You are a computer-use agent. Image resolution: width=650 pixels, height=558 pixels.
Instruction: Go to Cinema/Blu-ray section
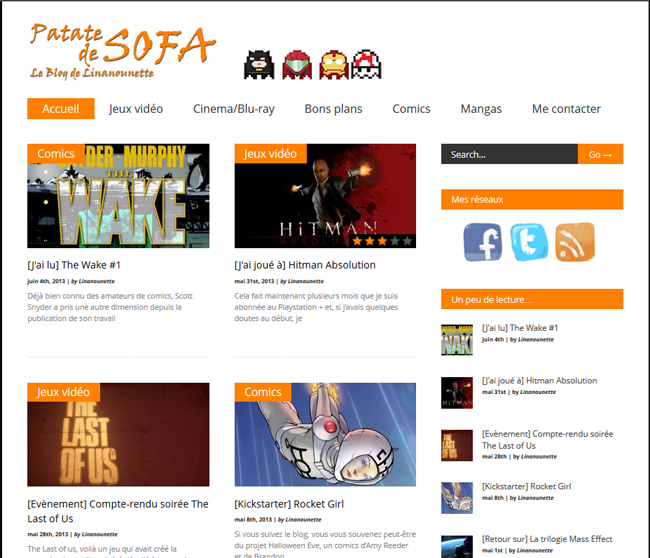(233, 109)
